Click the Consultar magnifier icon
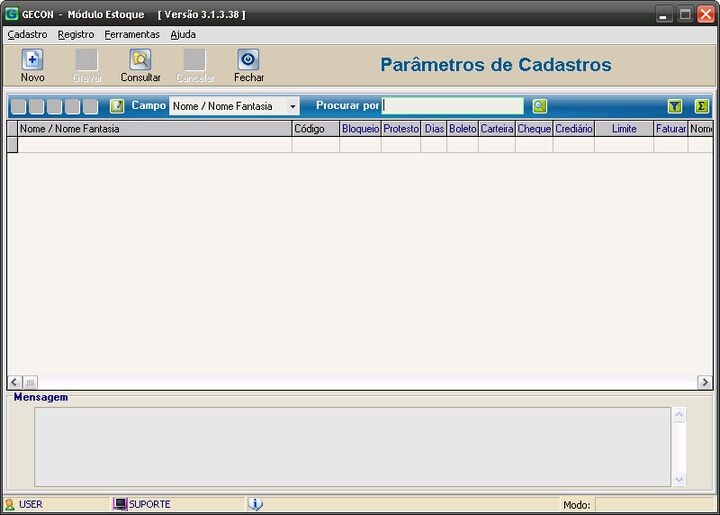The height and width of the screenshot is (515, 720). click(140, 60)
